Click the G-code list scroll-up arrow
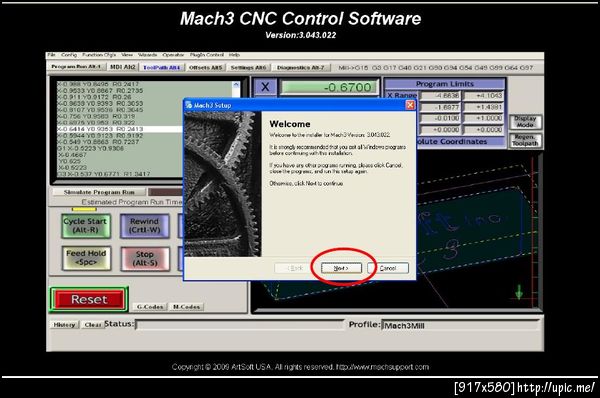This screenshot has width=600, height=398. point(236,85)
